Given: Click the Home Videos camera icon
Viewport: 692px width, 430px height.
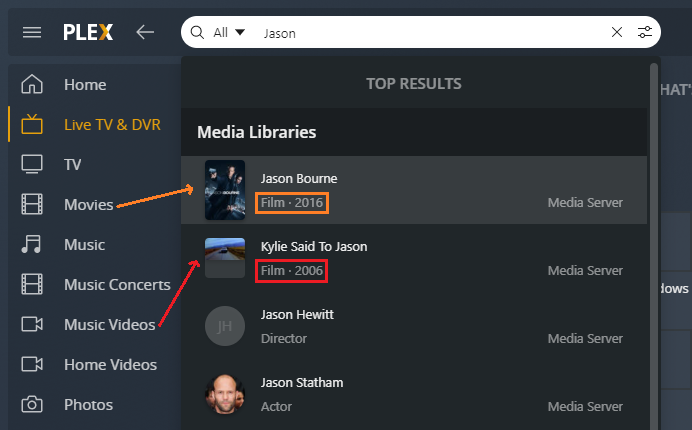Looking at the screenshot, I should coord(32,364).
